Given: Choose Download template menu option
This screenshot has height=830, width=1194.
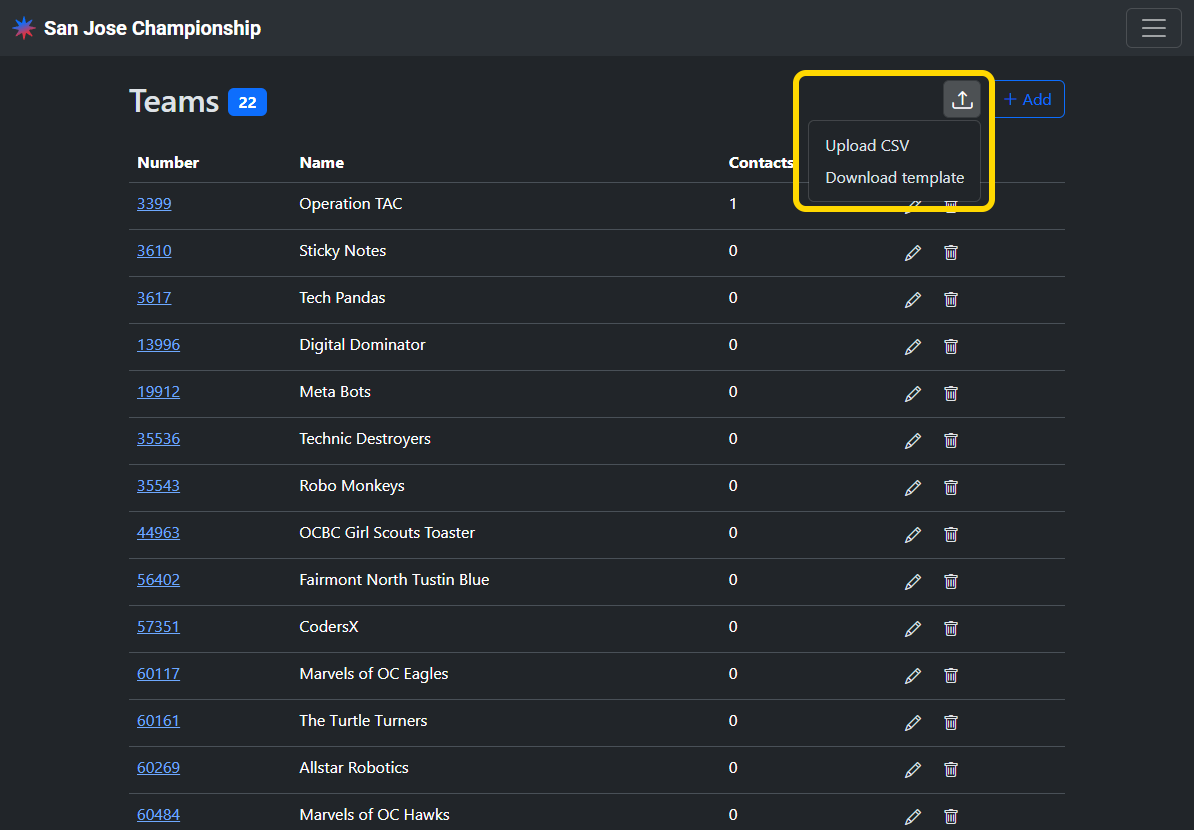Looking at the screenshot, I should [x=894, y=178].
